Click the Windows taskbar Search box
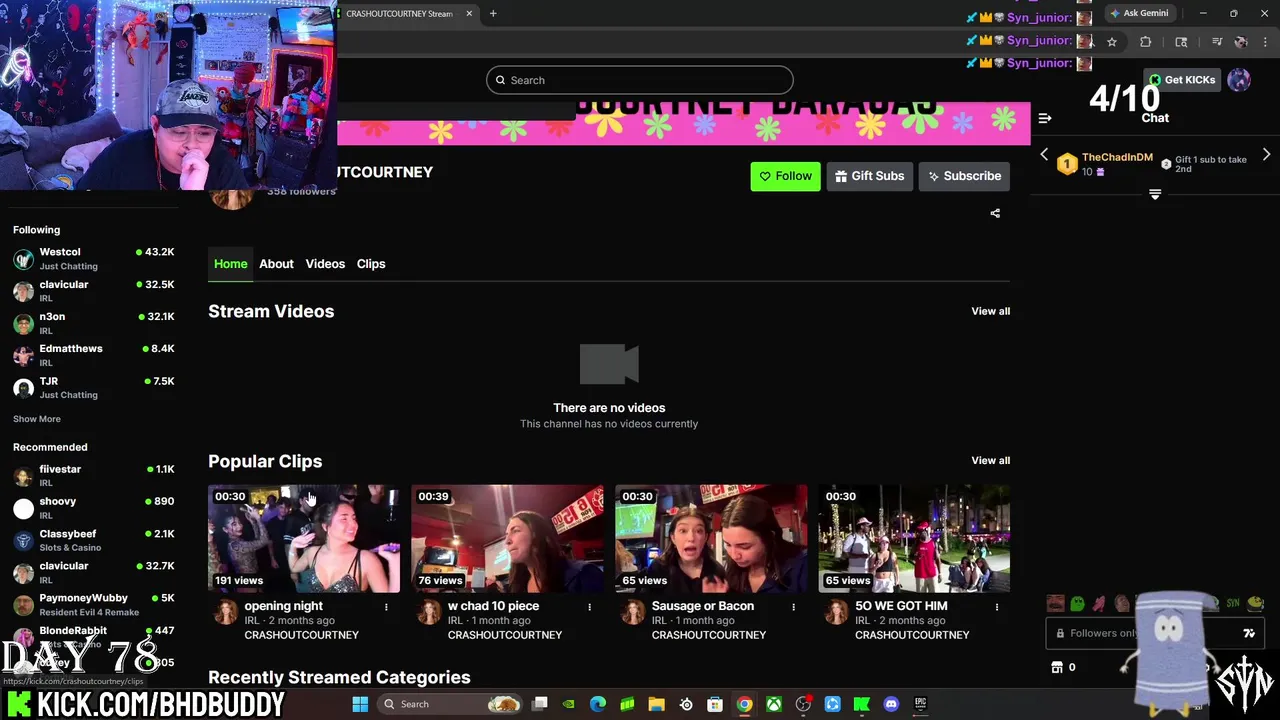Image resolution: width=1280 pixels, height=720 pixels. [x=452, y=704]
